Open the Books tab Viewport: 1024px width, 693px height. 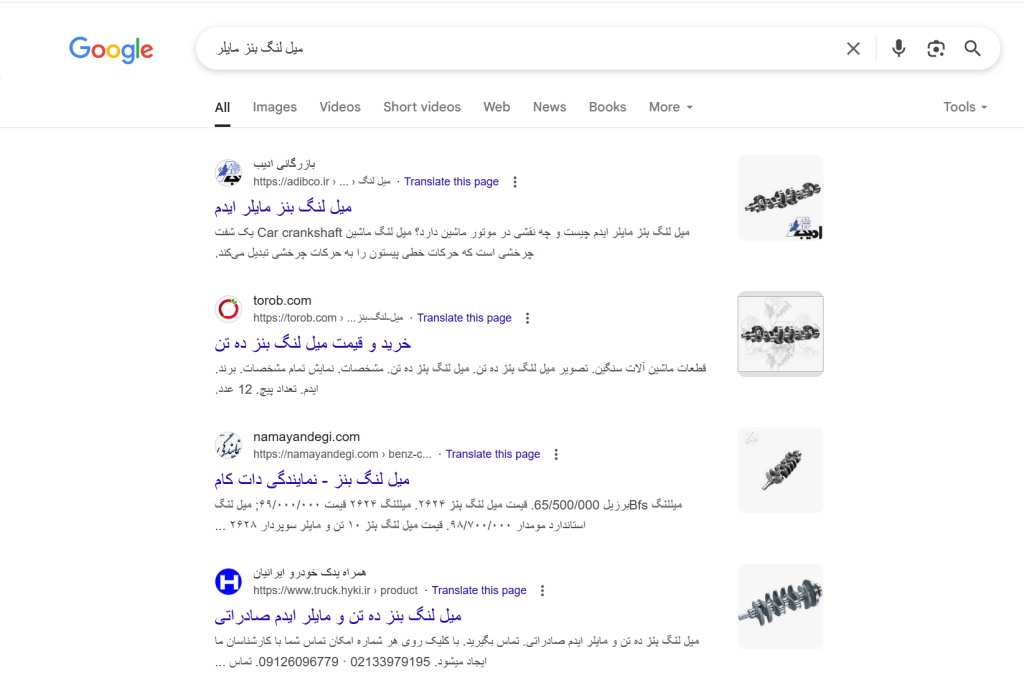pyautogui.click(x=607, y=107)
